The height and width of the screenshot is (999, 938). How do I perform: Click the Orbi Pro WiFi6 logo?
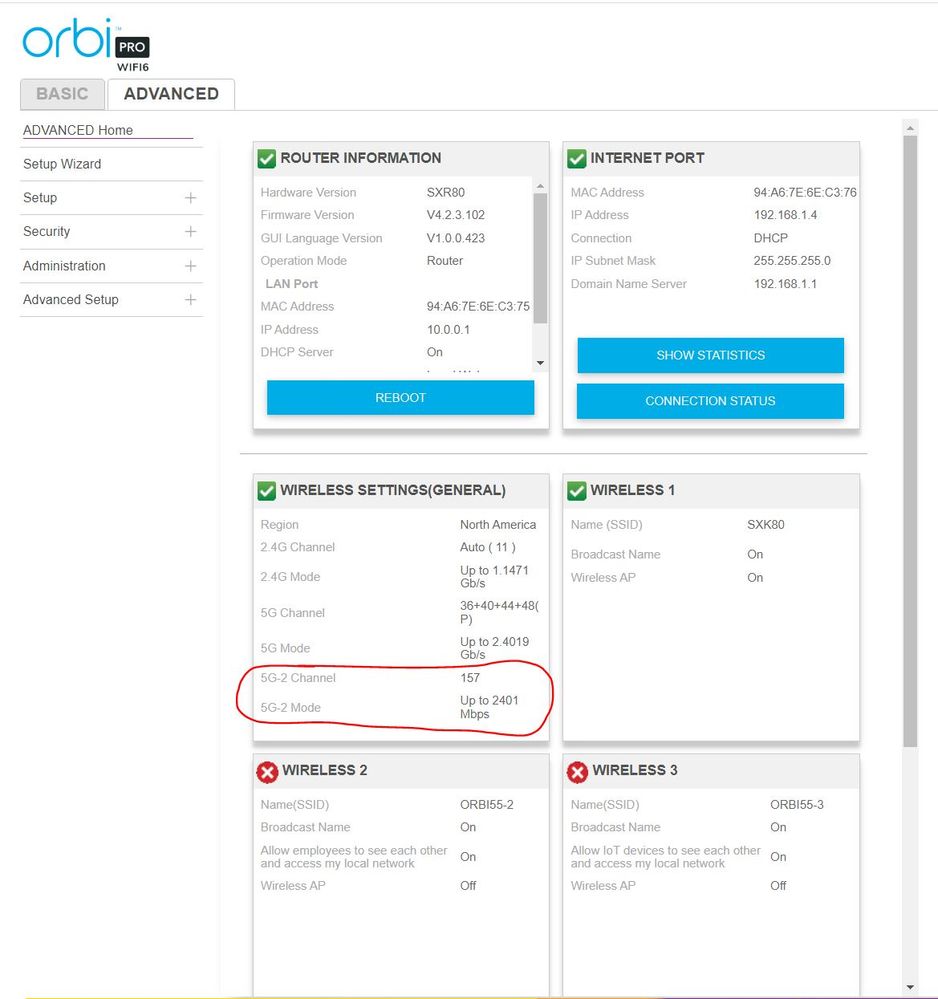[x=86, y=45]
